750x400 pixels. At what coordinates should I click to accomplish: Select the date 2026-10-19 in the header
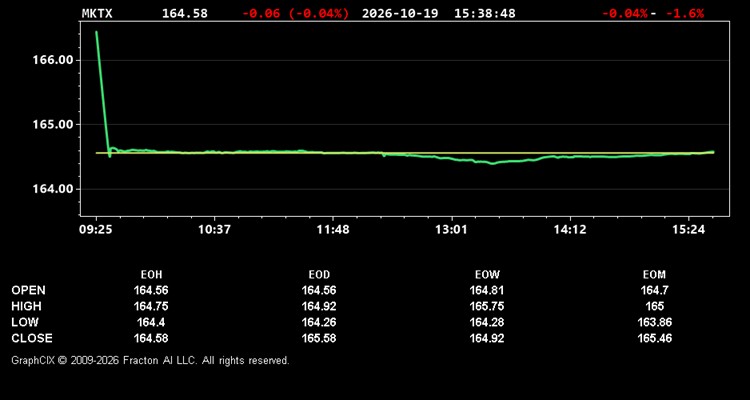[400, 13]
